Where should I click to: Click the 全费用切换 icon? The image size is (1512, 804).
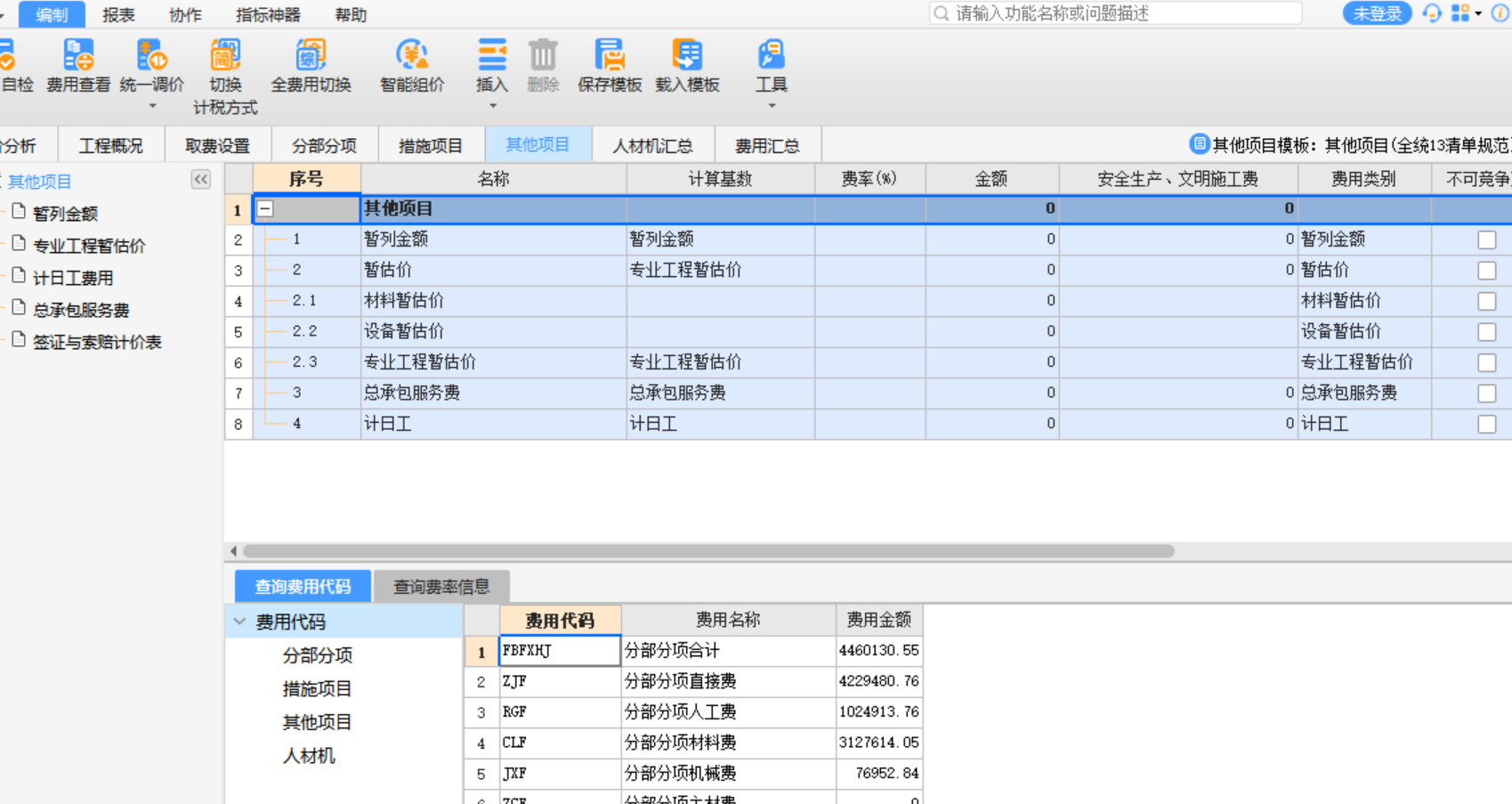311,55
